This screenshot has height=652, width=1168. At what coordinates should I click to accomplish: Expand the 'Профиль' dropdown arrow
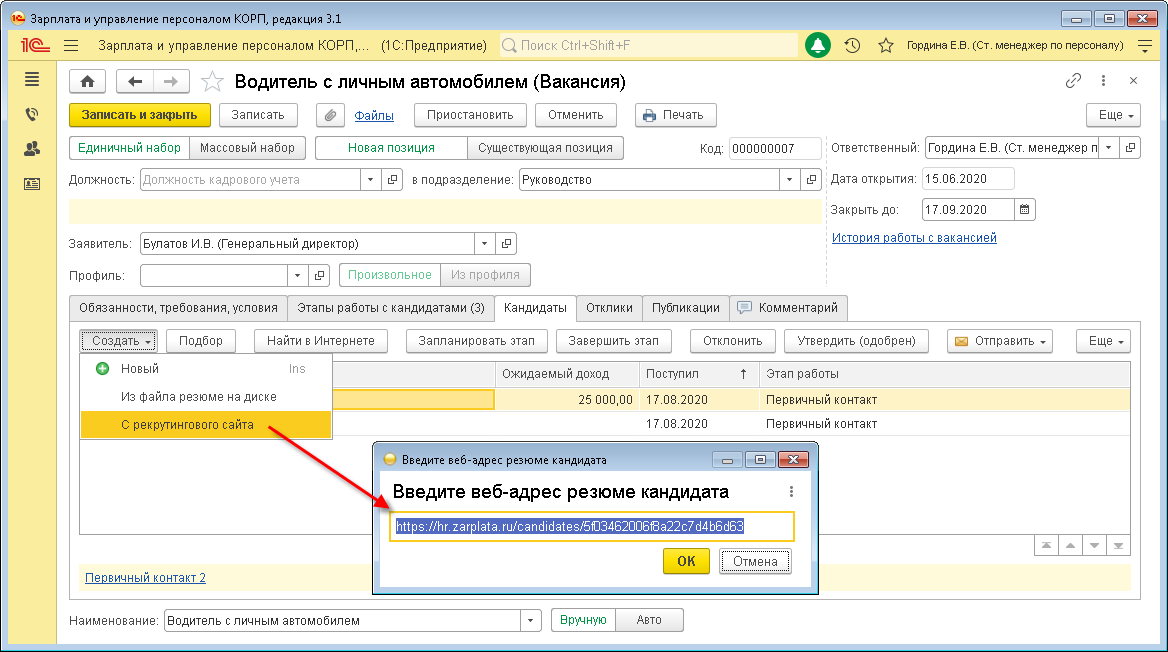click(x=297, y=276)
